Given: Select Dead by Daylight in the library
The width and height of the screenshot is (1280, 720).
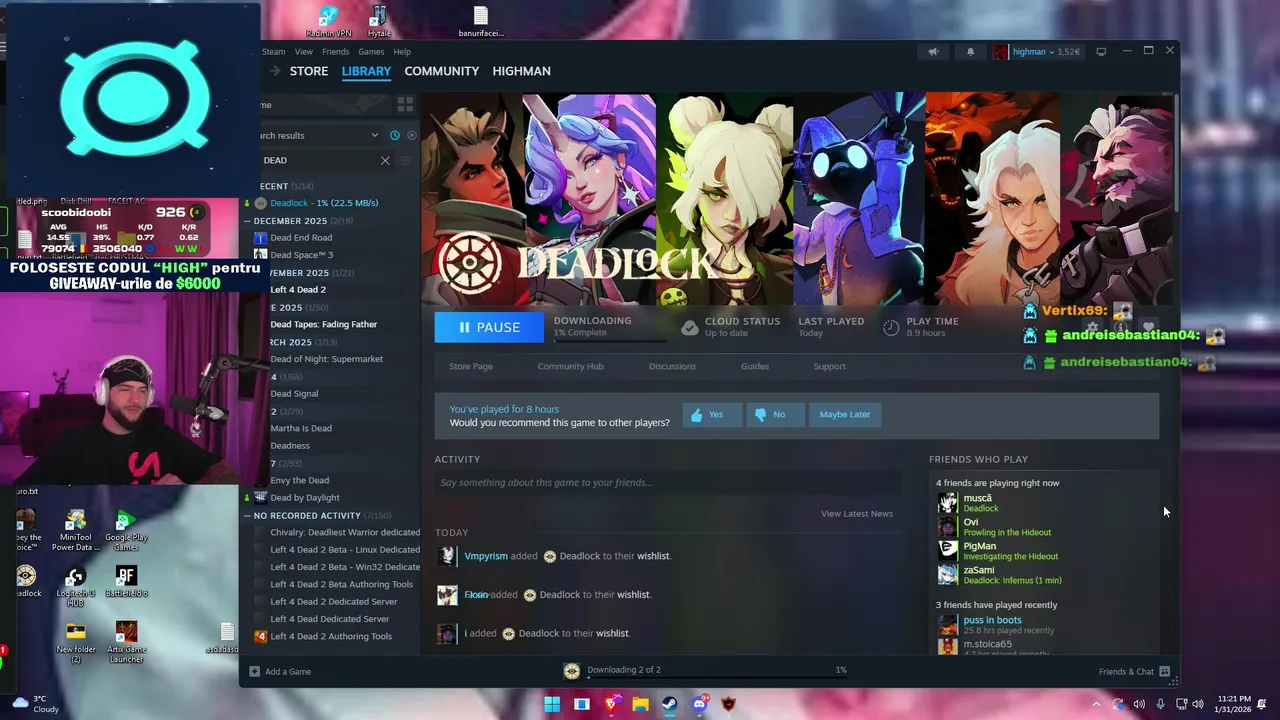Looking at the screenshot, I should pos(305,498).
